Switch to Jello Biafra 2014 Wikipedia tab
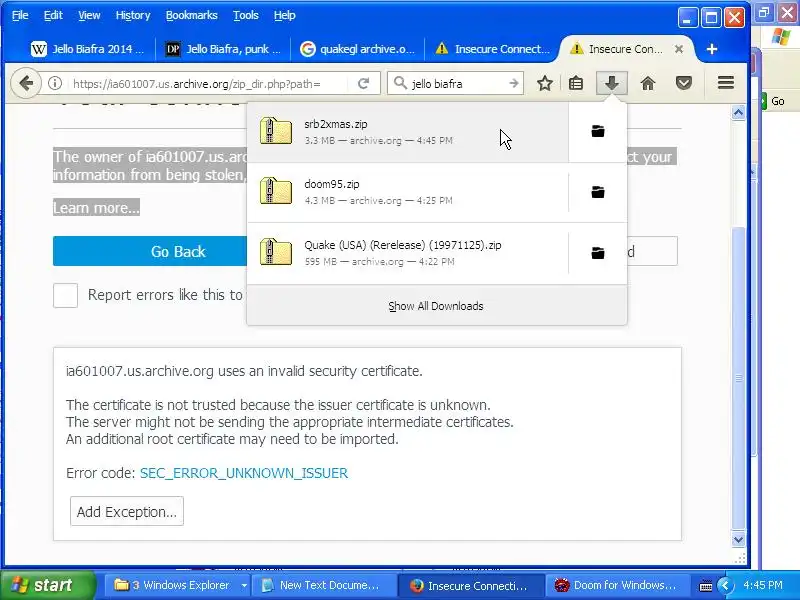The width and height of the screenshot is (800, 600). [x=88, y=49]
